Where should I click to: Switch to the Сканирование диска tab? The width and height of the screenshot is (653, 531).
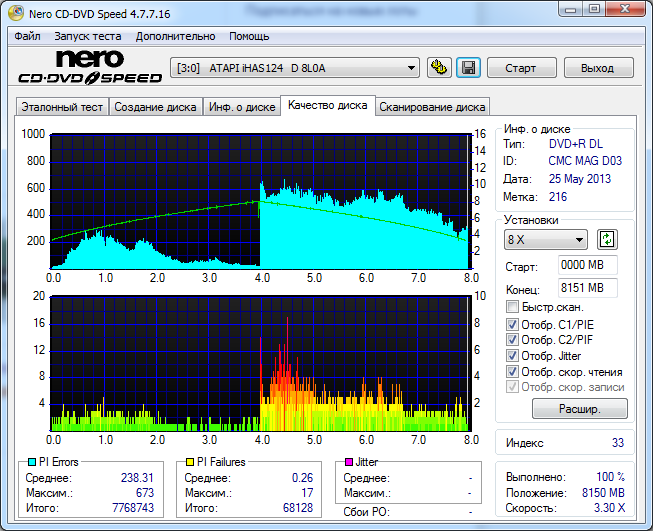[x=432, y=107]
